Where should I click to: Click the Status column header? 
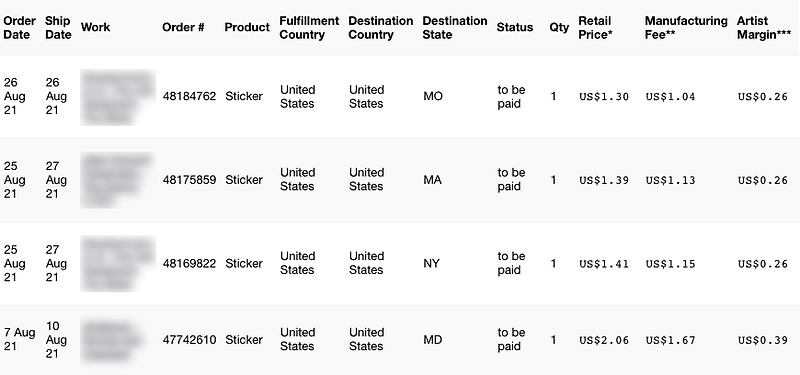(515, 28)
